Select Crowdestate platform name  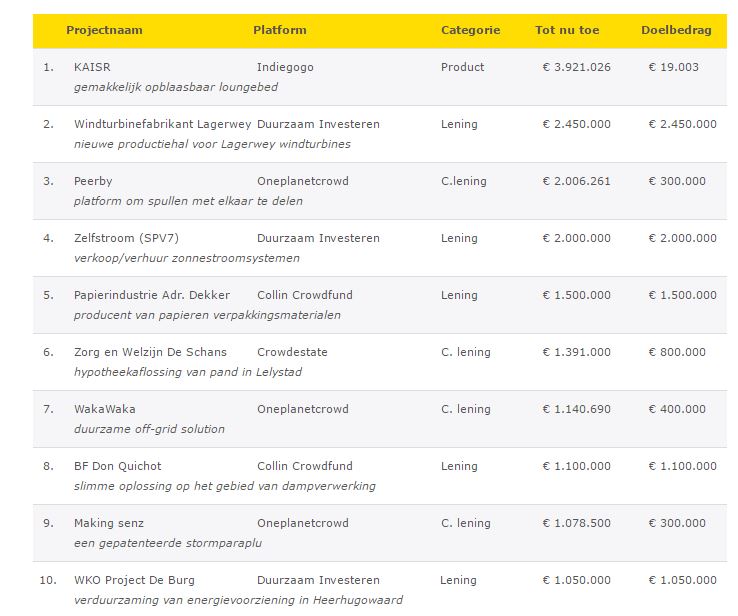point(292,352)
